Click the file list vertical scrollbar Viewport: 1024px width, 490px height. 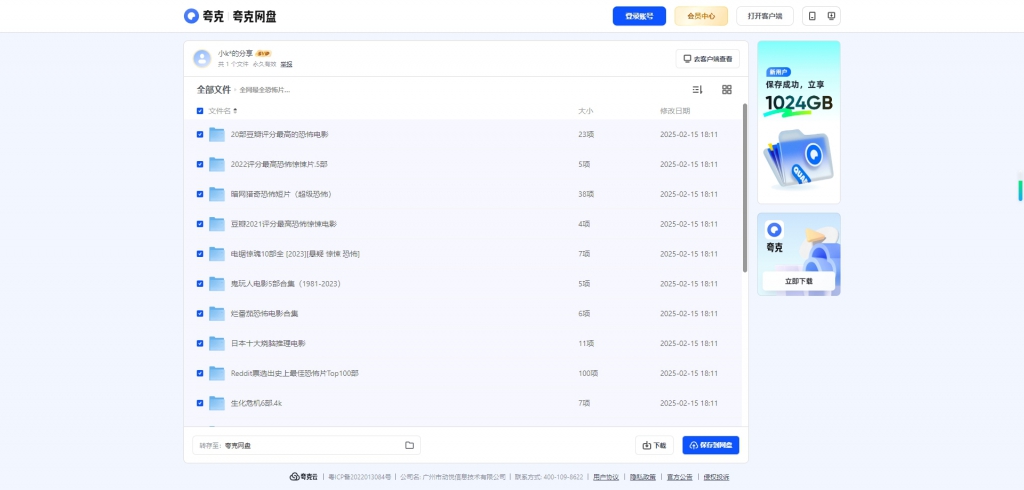click(x=744, y=188)
